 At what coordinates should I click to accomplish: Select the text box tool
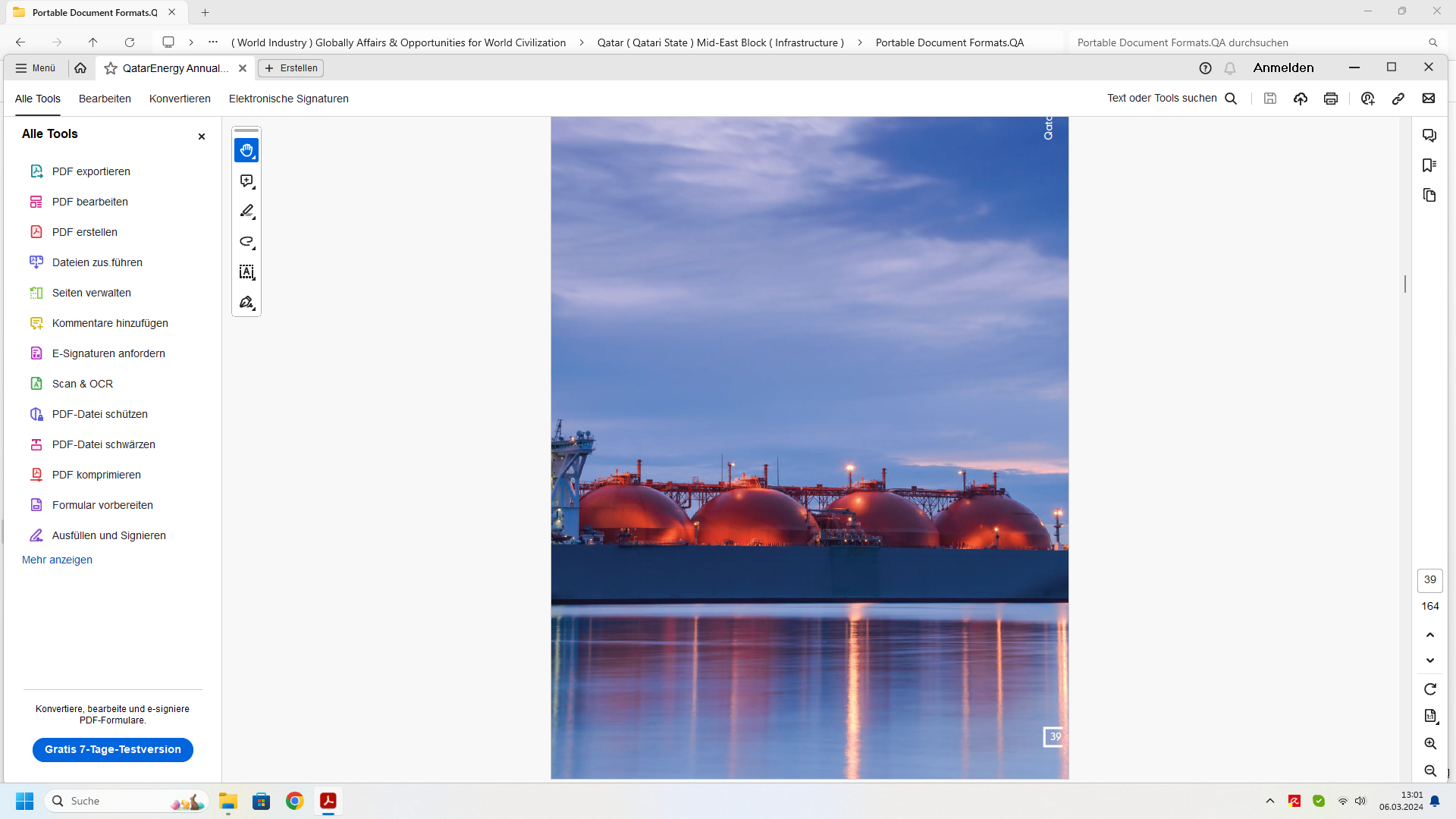[x=246, y=272]
